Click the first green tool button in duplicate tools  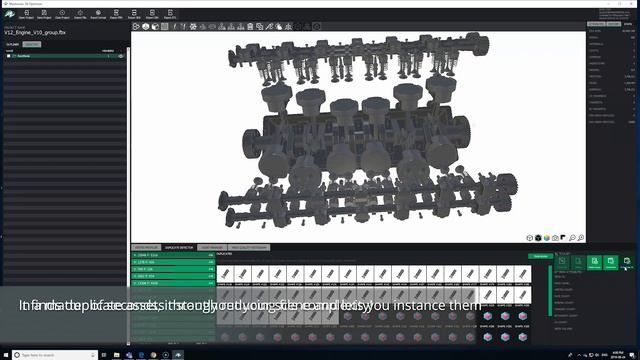(x=594, y=262)
